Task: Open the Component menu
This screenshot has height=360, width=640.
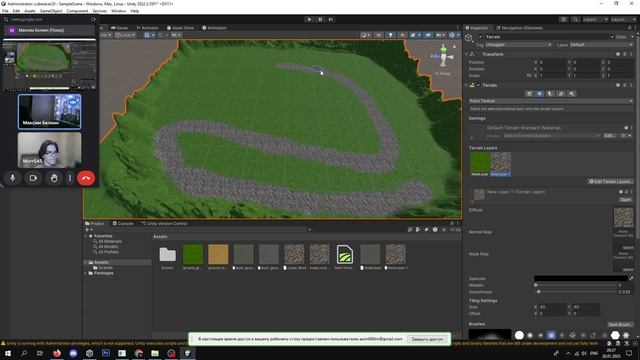Action: click(x=77, y=11)
